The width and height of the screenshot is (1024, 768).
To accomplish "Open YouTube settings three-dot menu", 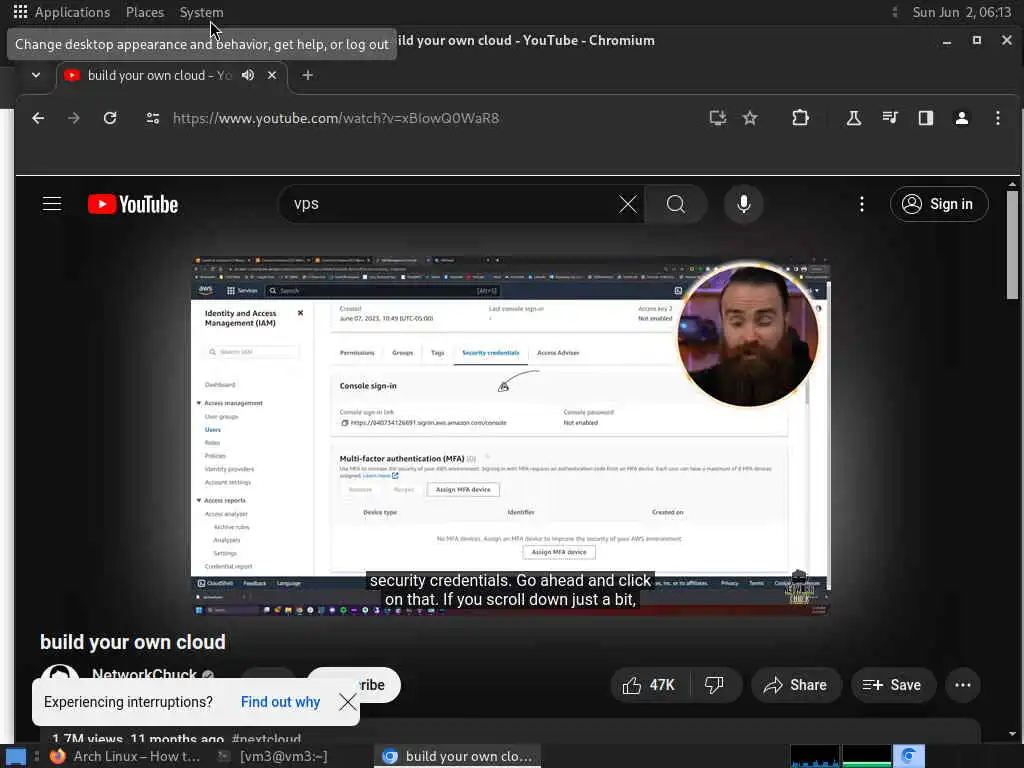I will click(861, 204).
